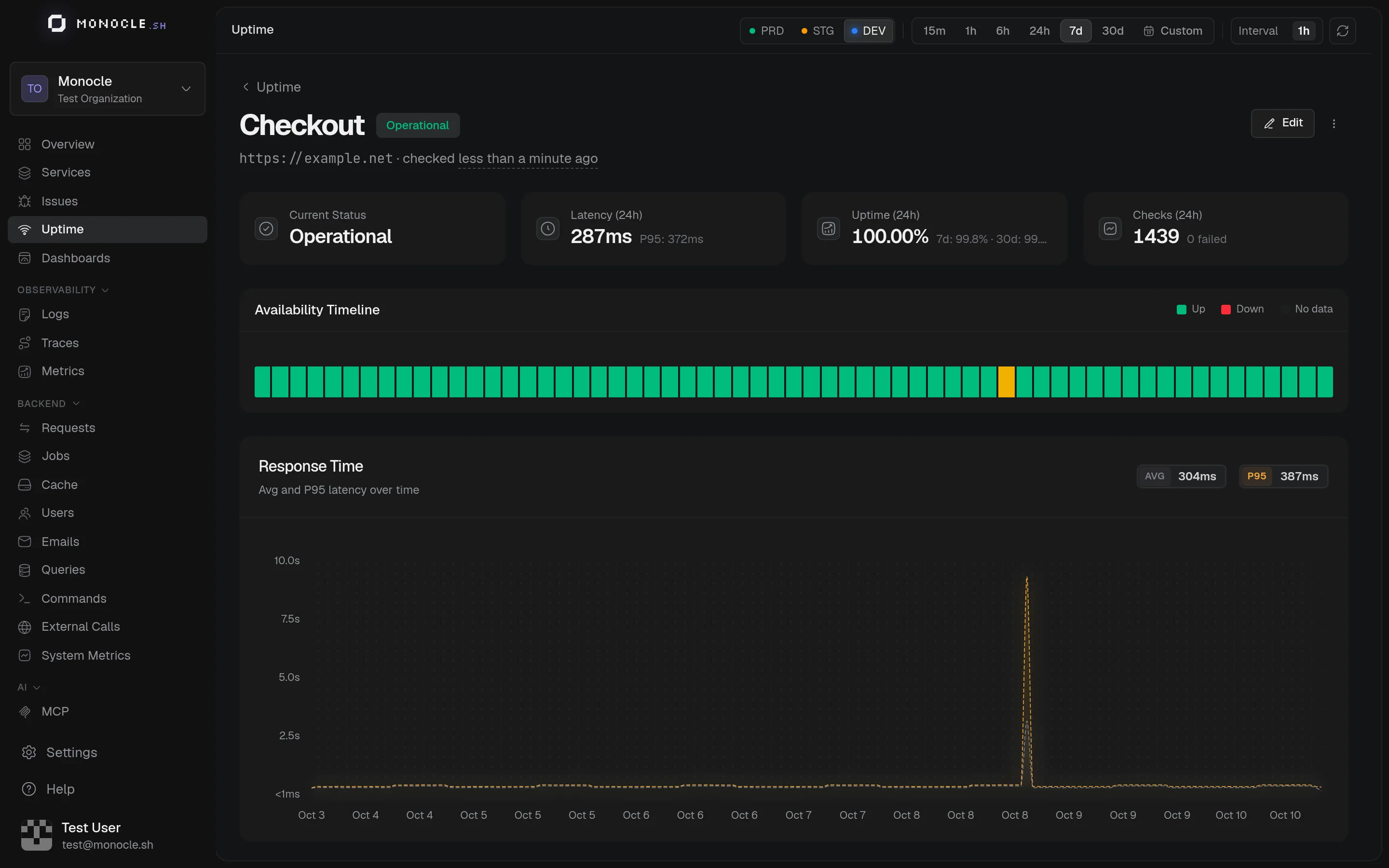The height and width of the screenshot is (868, 1389).
Task: Click the Emails envelope icon
Action: click(x=25, y=542)
